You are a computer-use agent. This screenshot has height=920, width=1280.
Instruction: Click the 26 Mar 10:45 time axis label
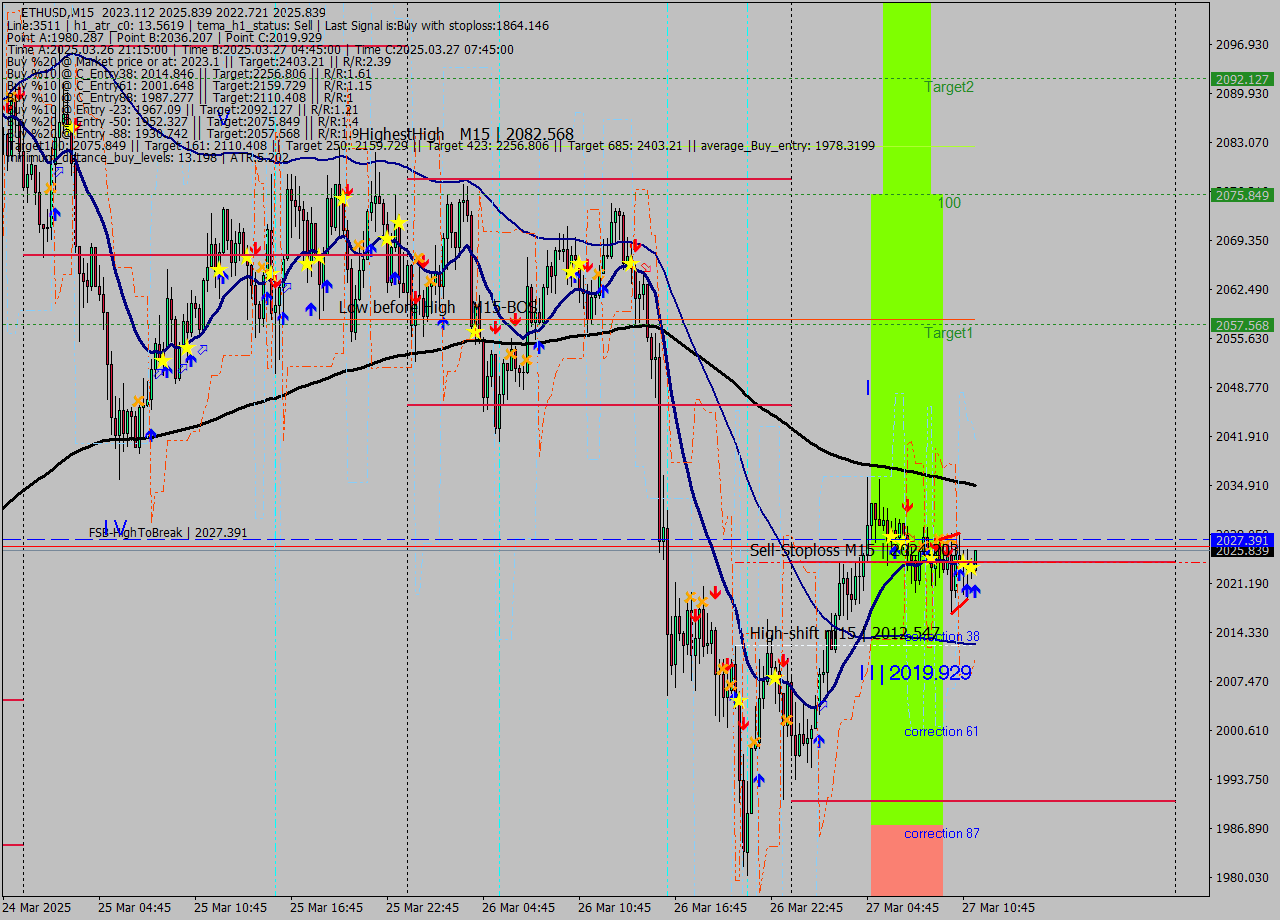pos(614,907)
